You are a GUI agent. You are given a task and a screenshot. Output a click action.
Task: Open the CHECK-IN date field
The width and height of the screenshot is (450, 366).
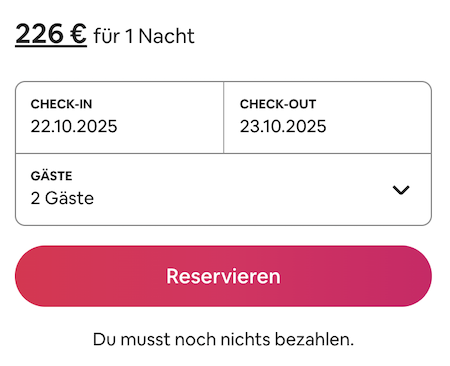(119, 117)
